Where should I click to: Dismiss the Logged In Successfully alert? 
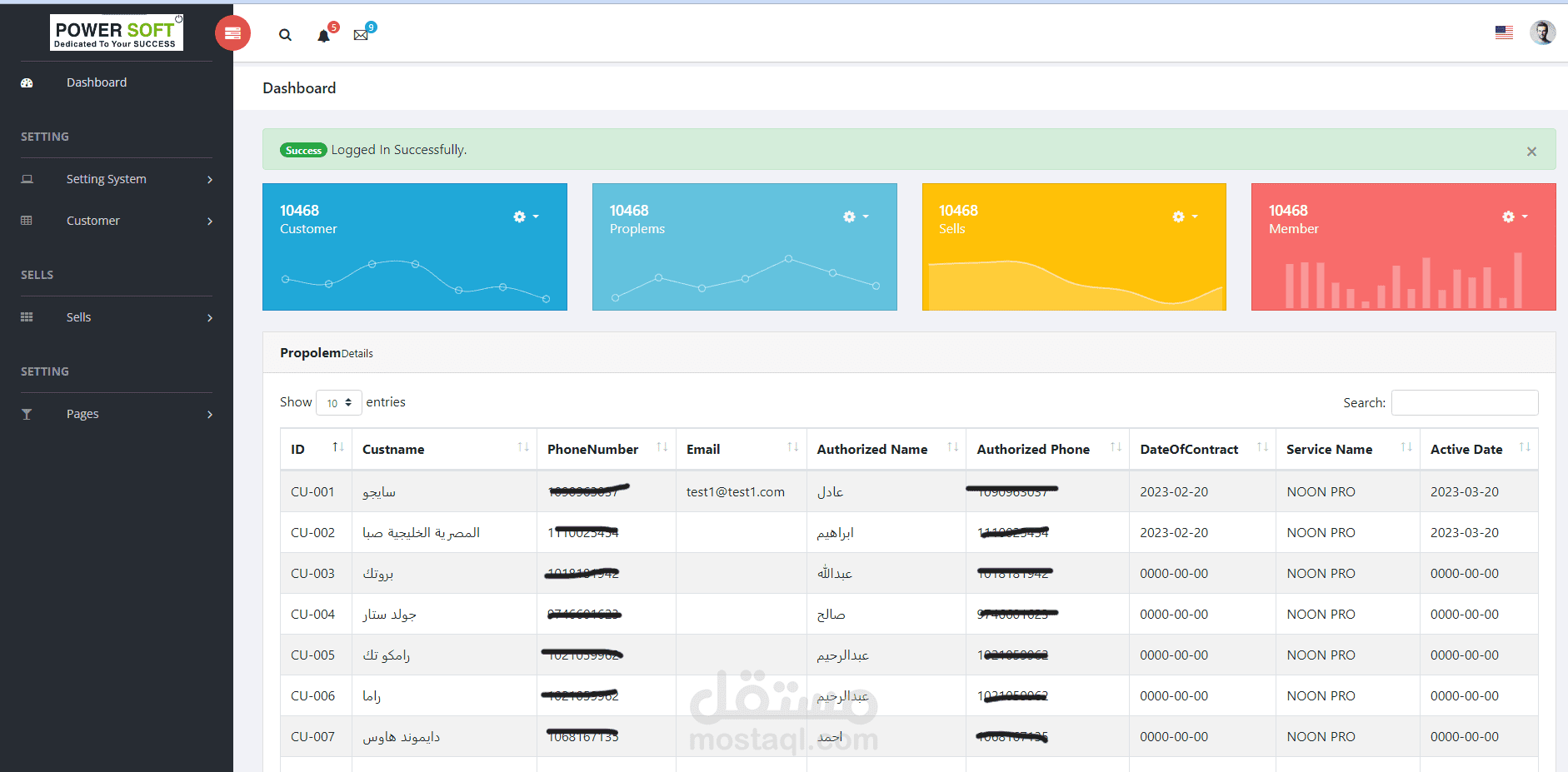[x=1531, y=152]
